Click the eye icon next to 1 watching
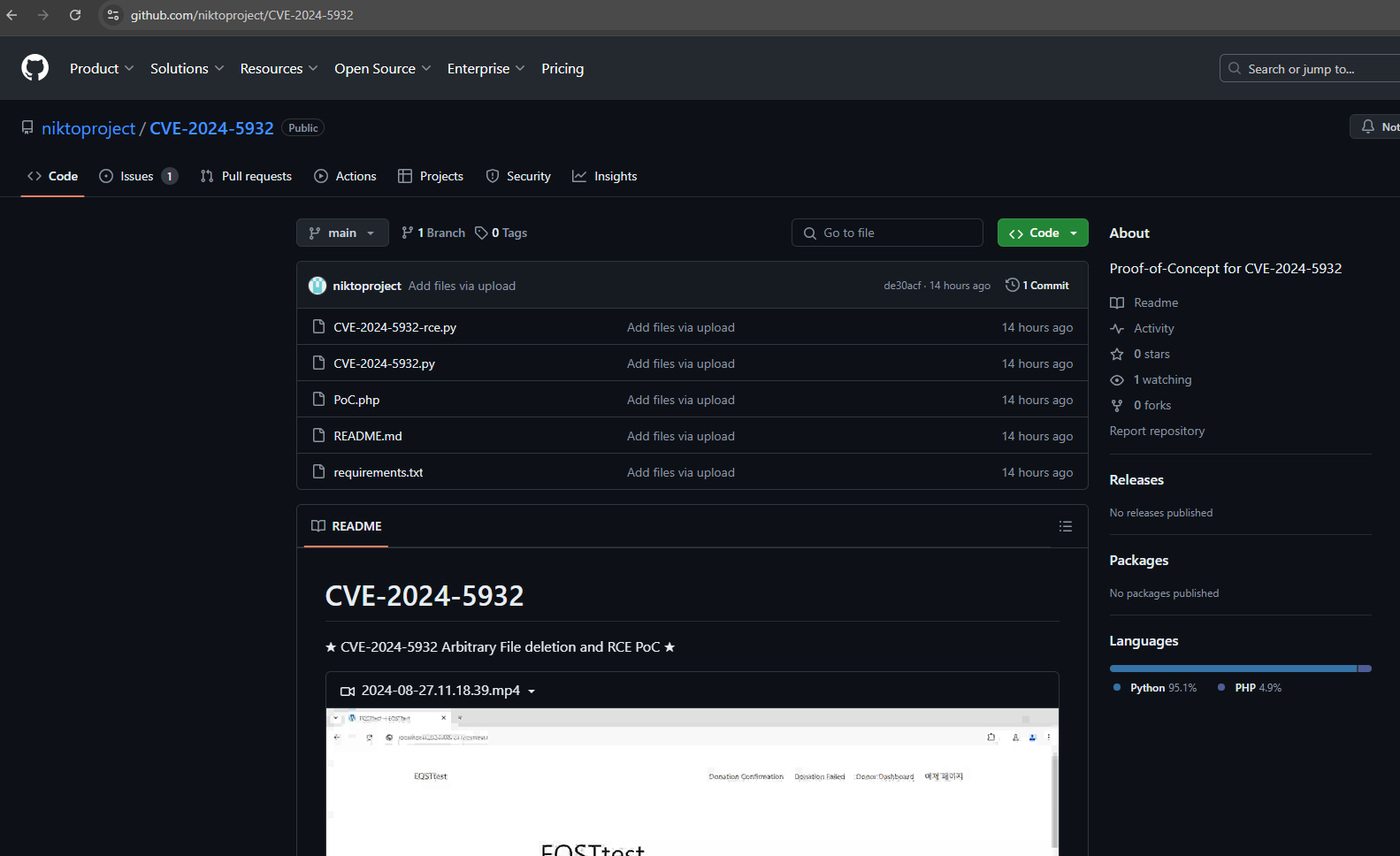The image size is (1400, 856). coord(1117,379)
